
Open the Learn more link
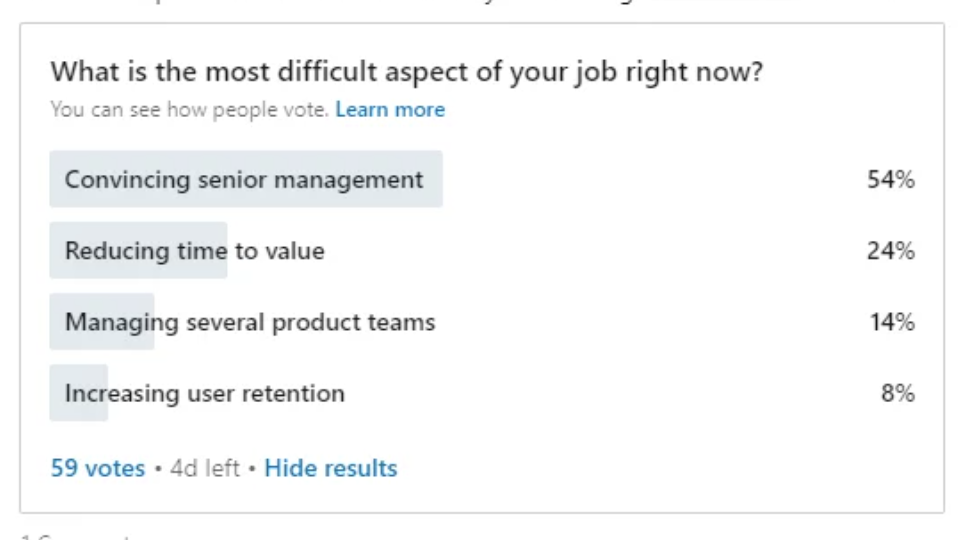(x=390, y=110)
